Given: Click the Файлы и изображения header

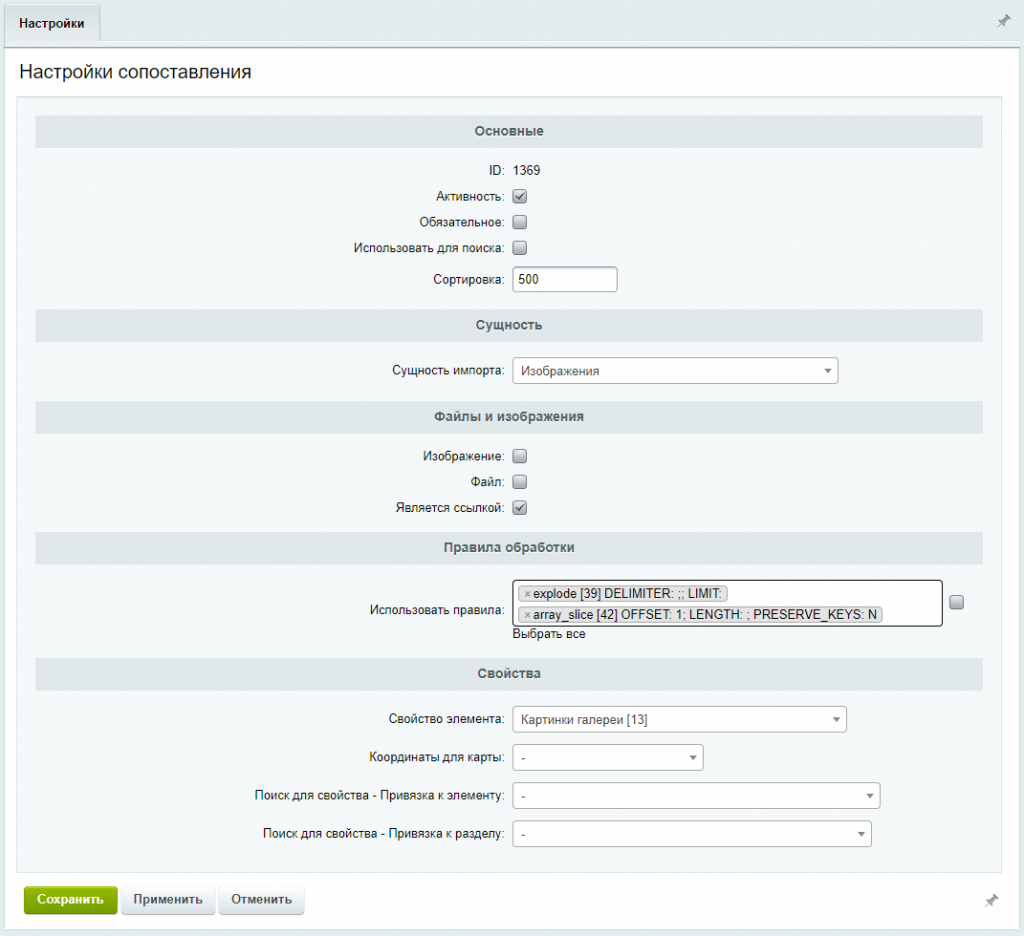Looking at the screenshot, I should point(509,417).
